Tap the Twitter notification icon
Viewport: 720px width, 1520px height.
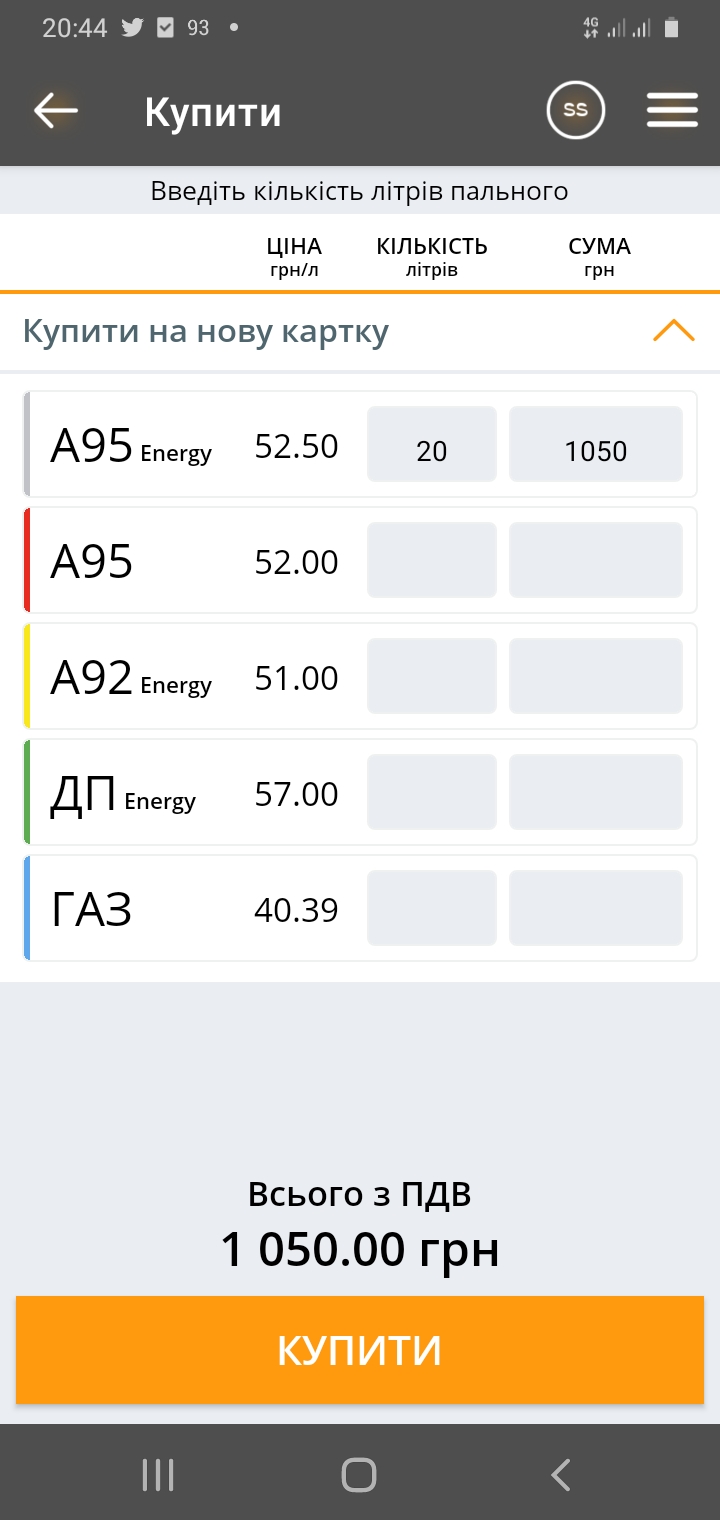click(x=132, y=28)
